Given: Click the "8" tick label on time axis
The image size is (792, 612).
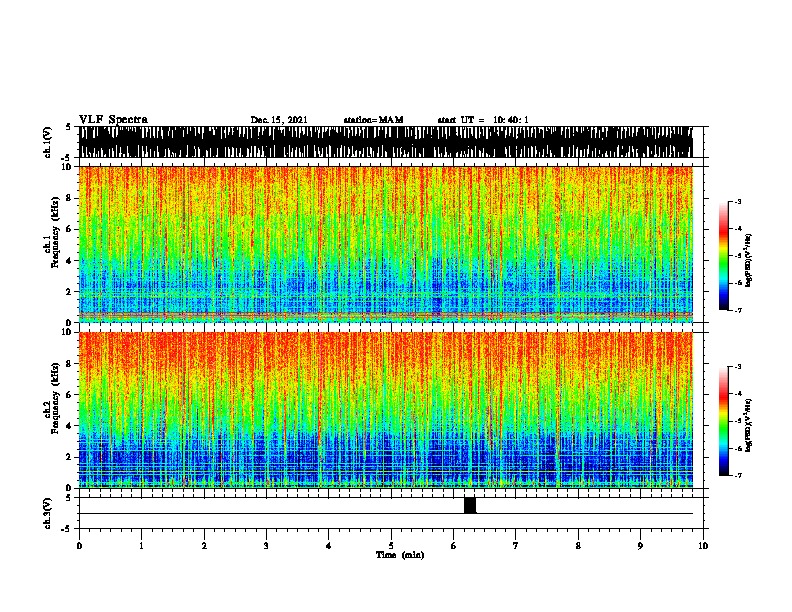Looking at the screenshot, I should pos(578,546).
